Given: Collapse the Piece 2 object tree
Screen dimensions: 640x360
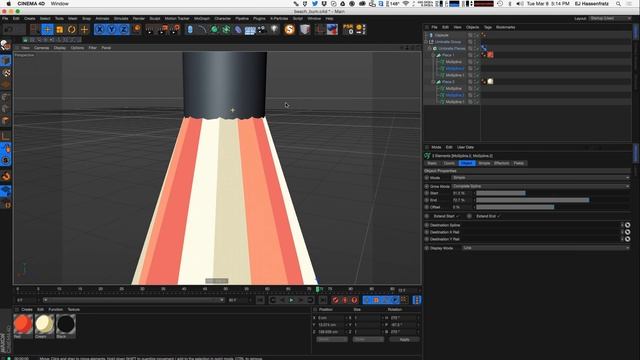Looking at the screenshot, I should (x=433, y=82).
